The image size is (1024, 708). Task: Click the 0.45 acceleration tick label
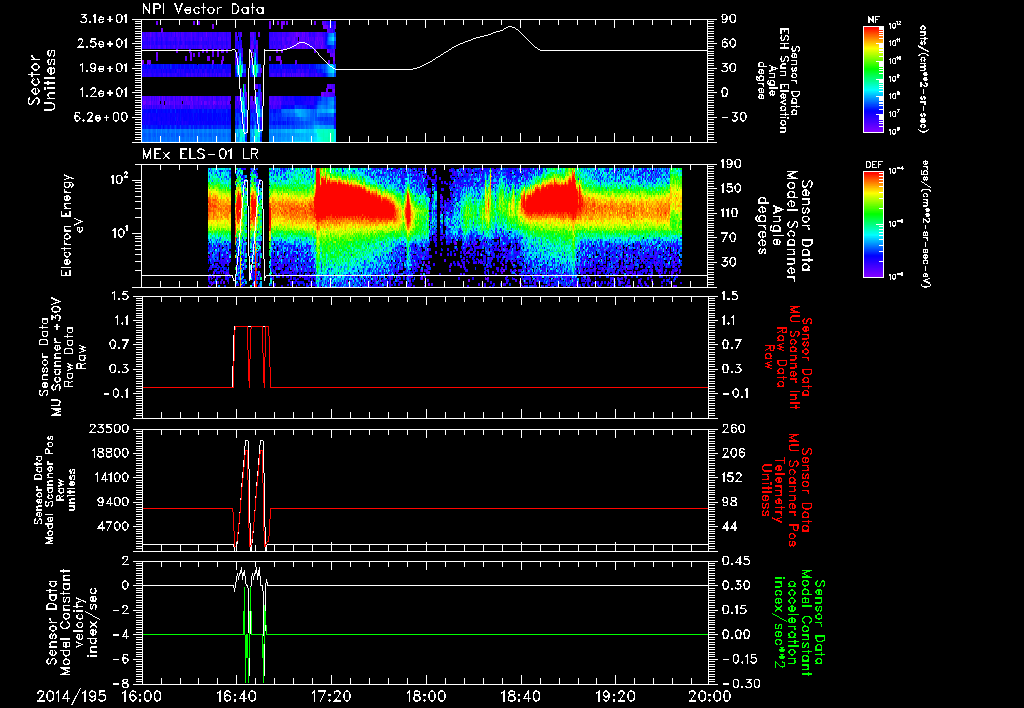click(736, 561)
